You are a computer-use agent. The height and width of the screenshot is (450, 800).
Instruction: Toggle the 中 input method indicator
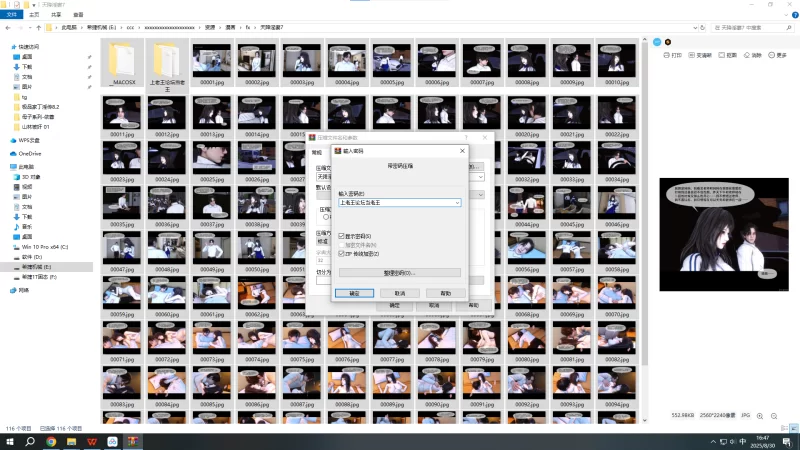742,441
